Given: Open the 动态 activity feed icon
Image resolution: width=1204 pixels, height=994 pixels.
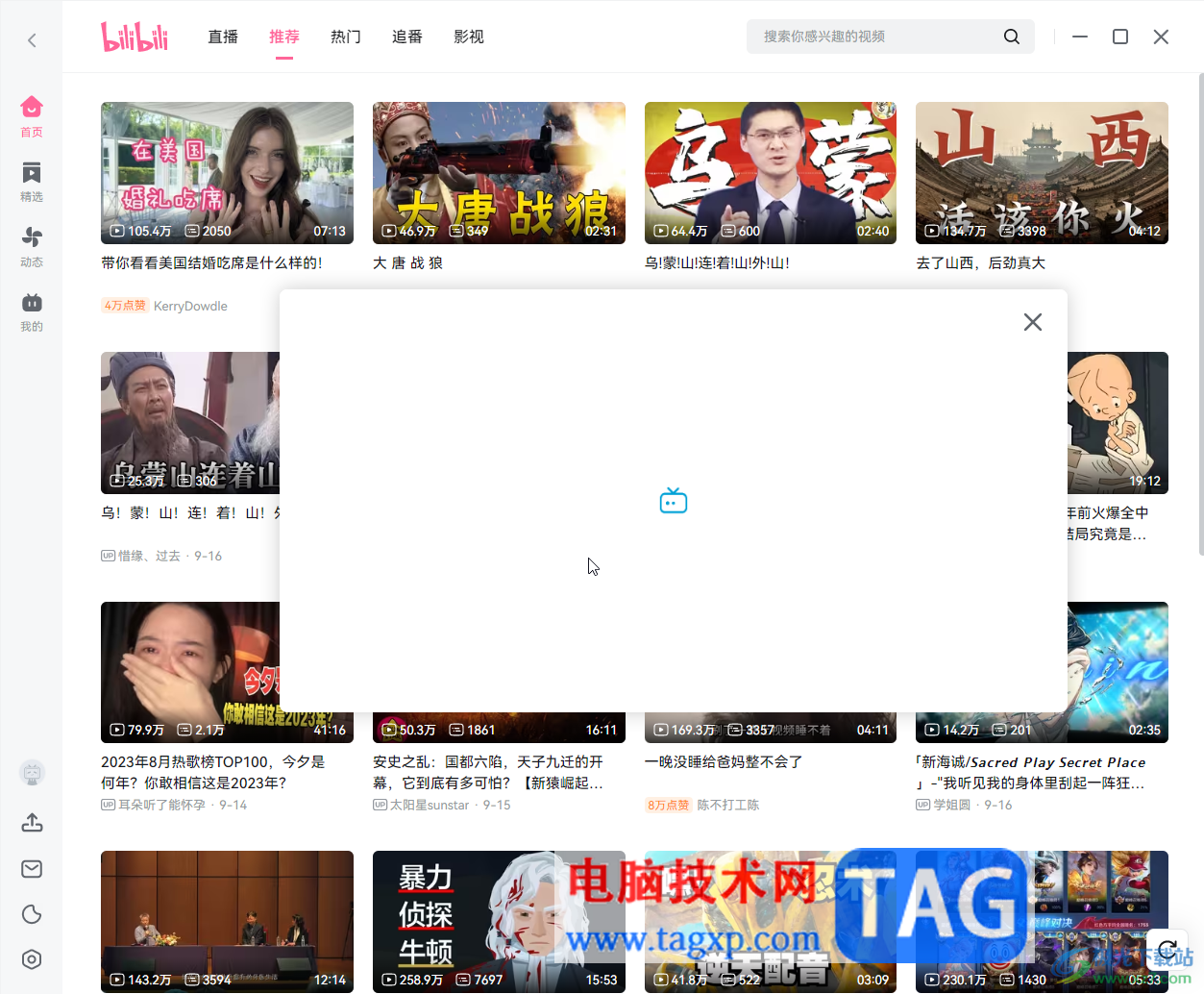Looking at the screenshot, I should (32, 246).
